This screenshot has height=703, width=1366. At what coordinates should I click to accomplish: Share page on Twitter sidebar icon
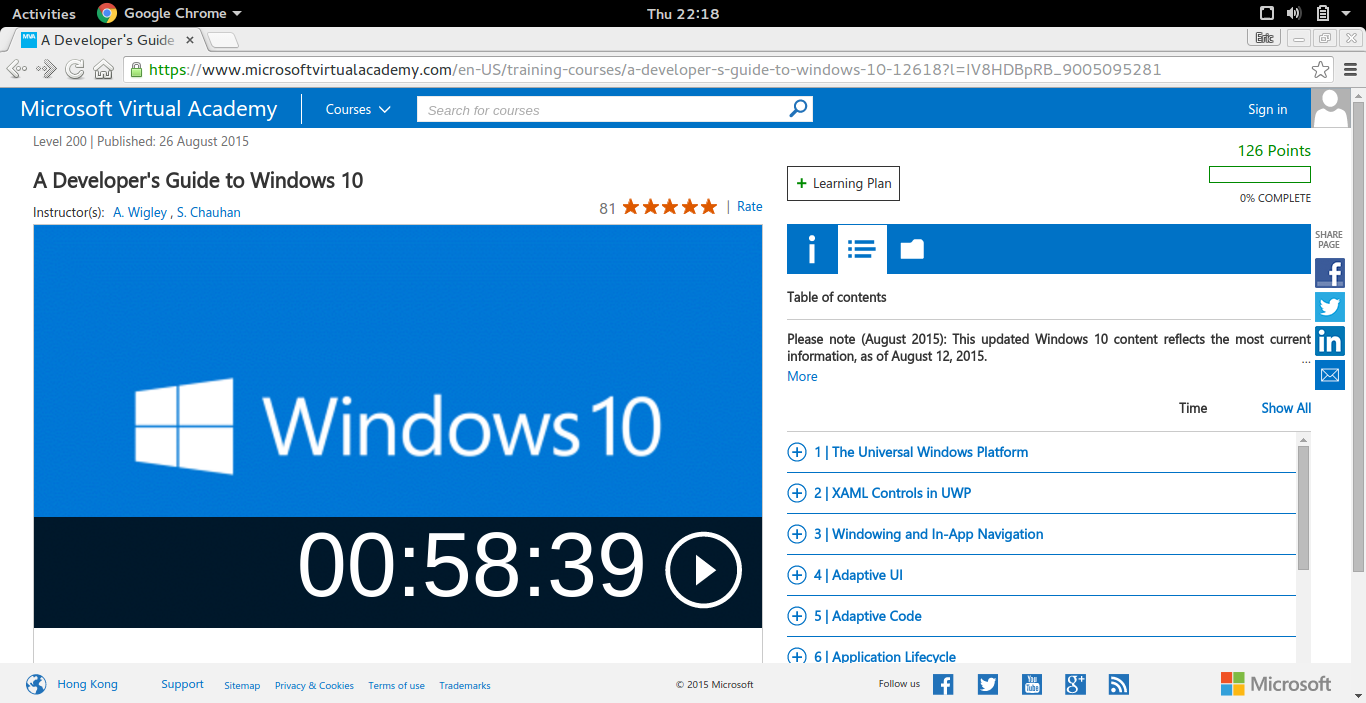(x=1329, y=307)
